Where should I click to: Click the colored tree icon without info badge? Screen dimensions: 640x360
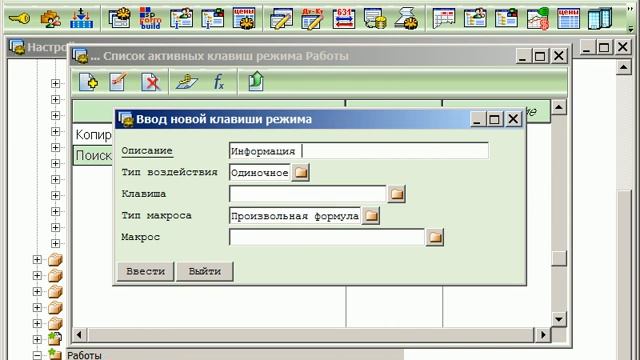click(506, 18)
